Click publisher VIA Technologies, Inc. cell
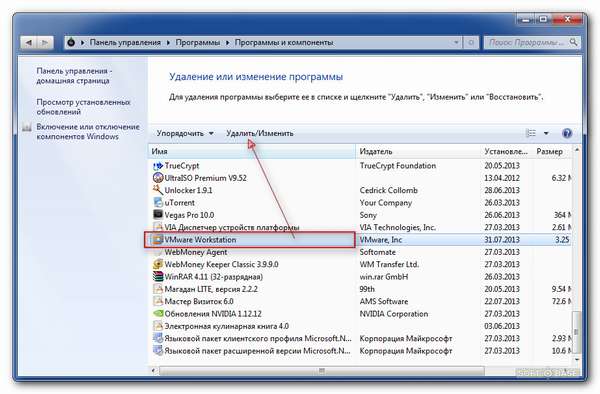This screenshot has width=600, height=394. pos(398,227)
